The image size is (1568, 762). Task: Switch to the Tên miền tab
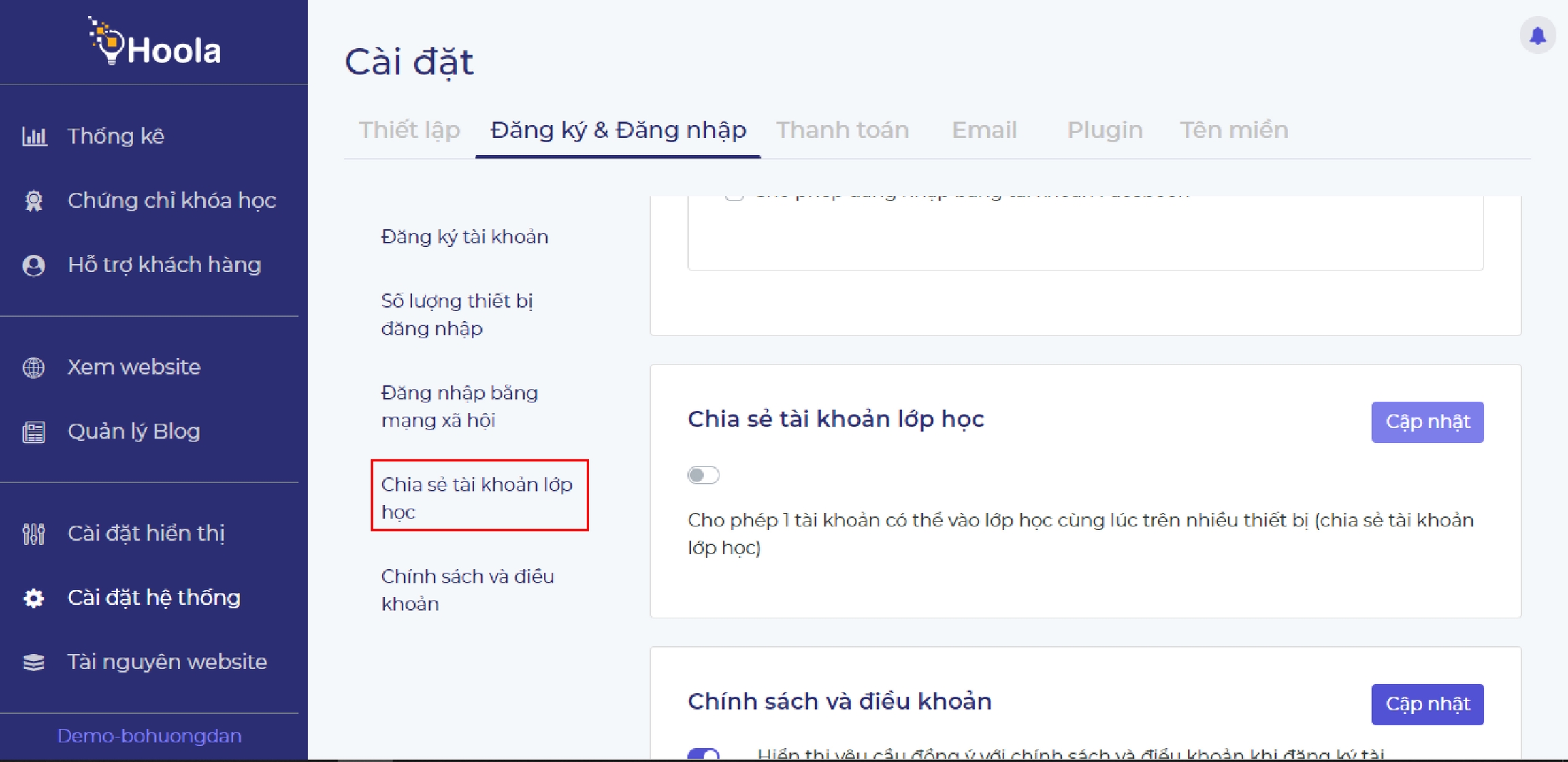coord(1233,130)
